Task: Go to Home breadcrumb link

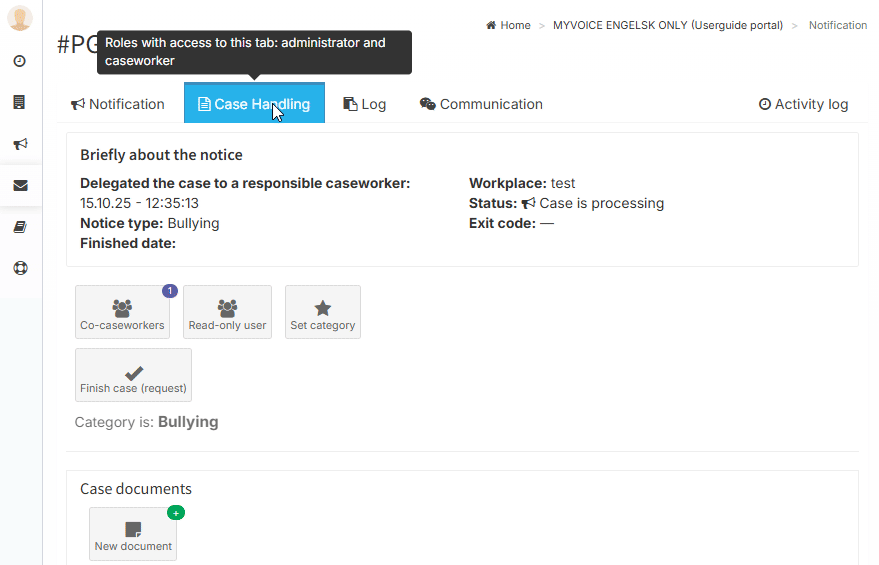Action: pyautogui.click(x=508, y=25)
